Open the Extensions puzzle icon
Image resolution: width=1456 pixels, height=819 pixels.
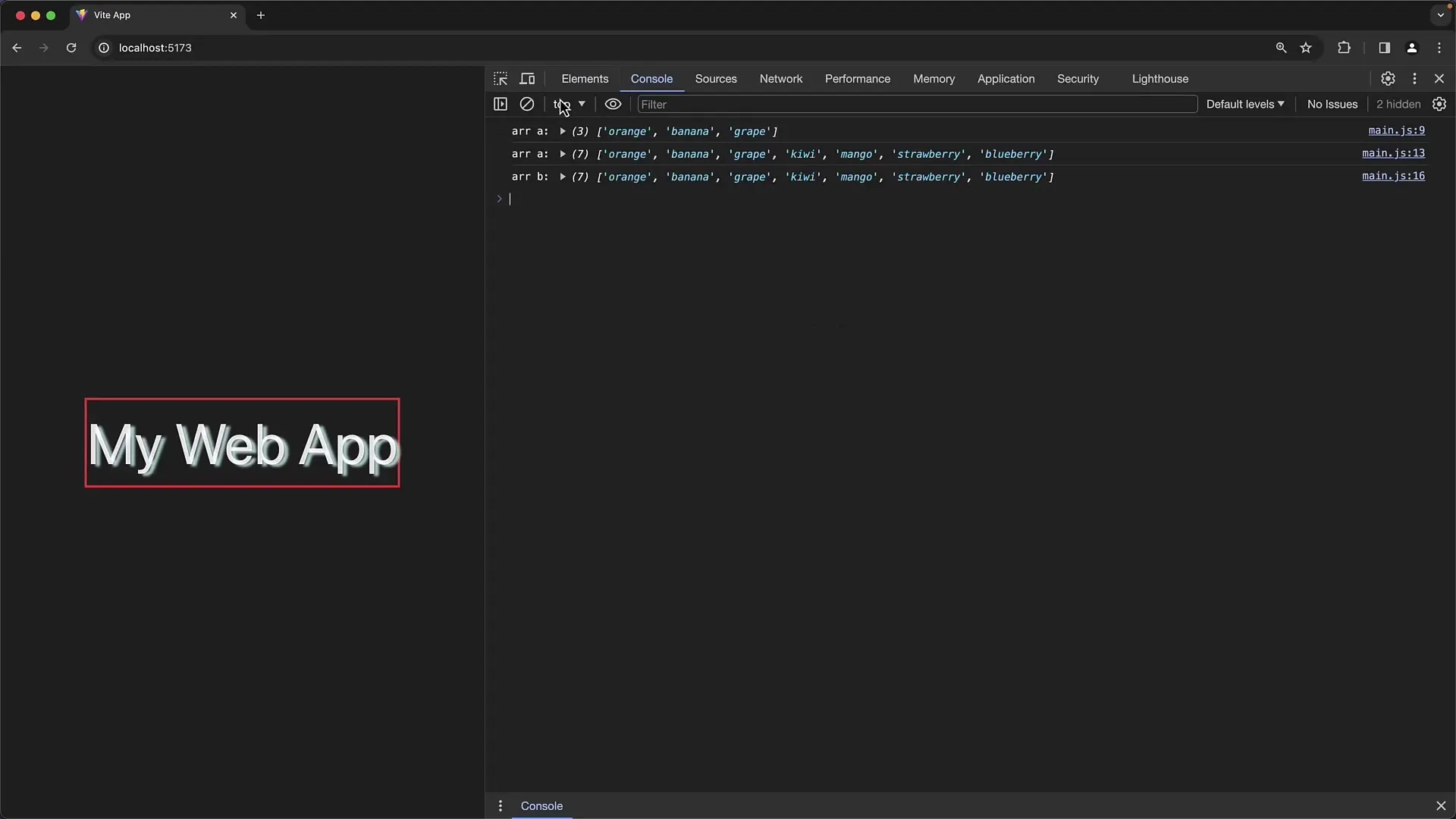[x=1344, y=48]
